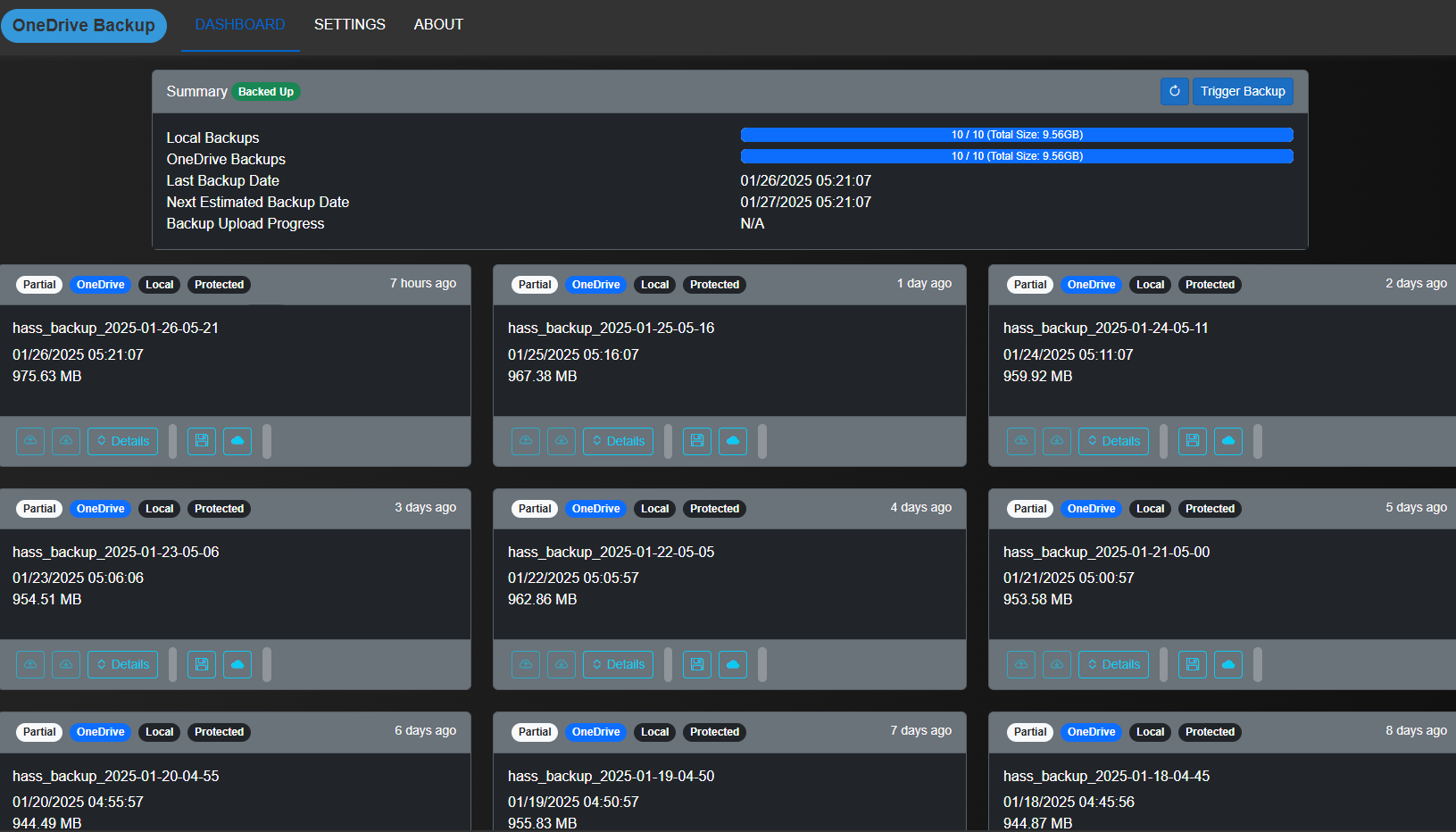This screenshot has height=832, width=1456.
Task: Click download-from-cloud icon on hass_backup_2025-01-21-05-00 card
Action: point(1057,664)
